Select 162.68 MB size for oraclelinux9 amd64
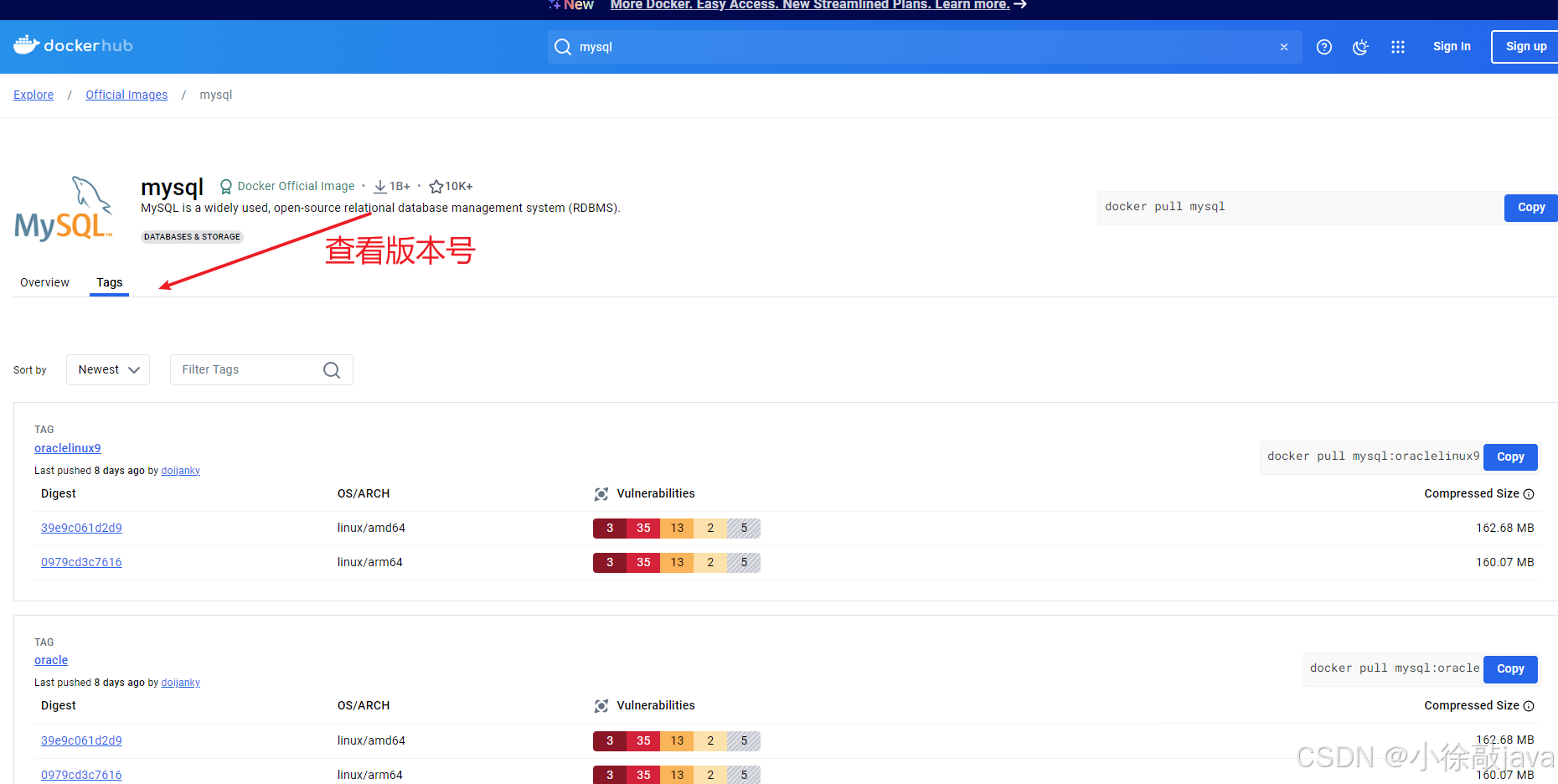The image size is (1558, 784). tap(1504, 528)
